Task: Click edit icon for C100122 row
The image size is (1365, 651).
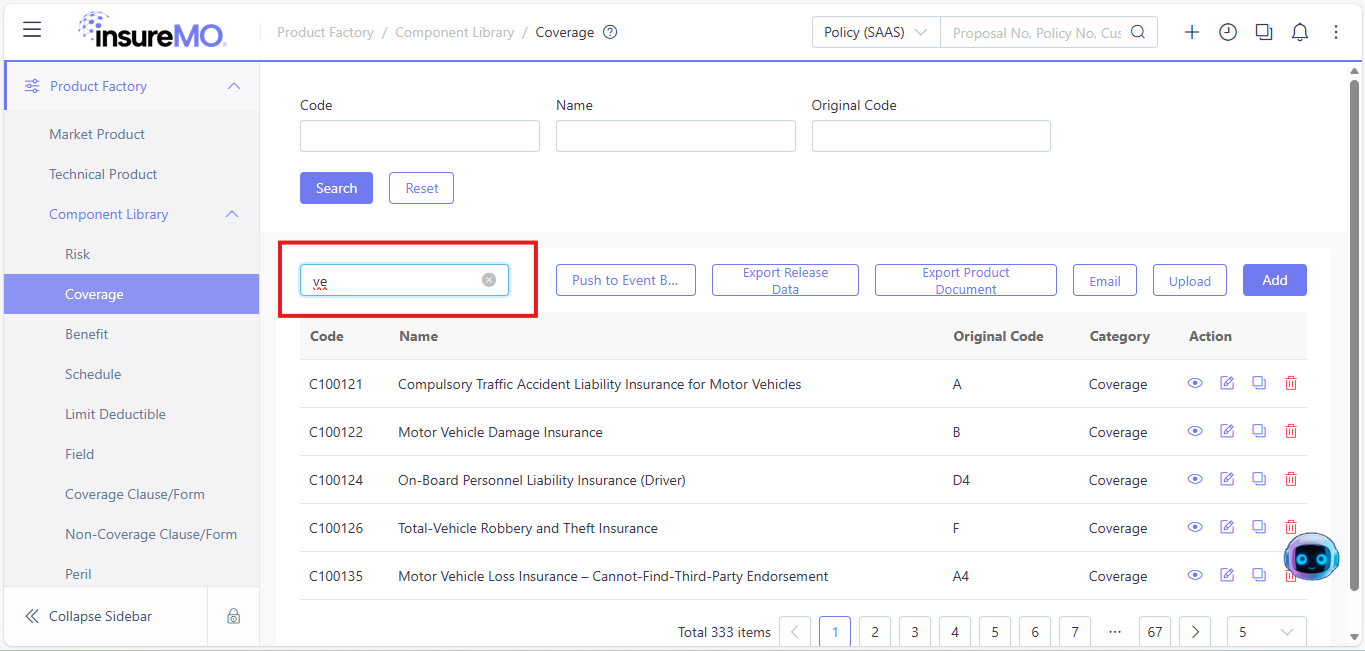Action: pos(1227,431)
